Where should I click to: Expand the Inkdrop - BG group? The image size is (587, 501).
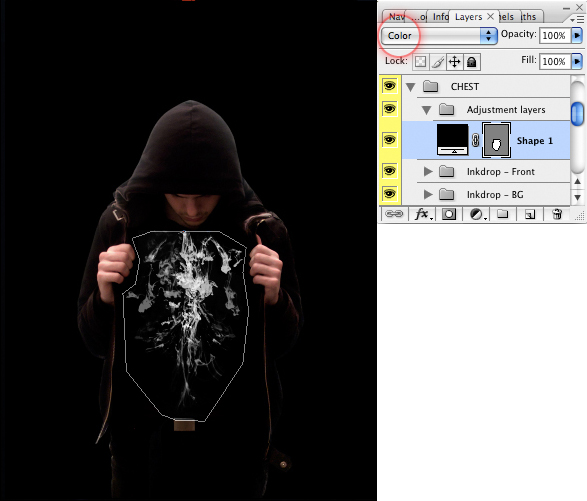(x=428, y=194)
